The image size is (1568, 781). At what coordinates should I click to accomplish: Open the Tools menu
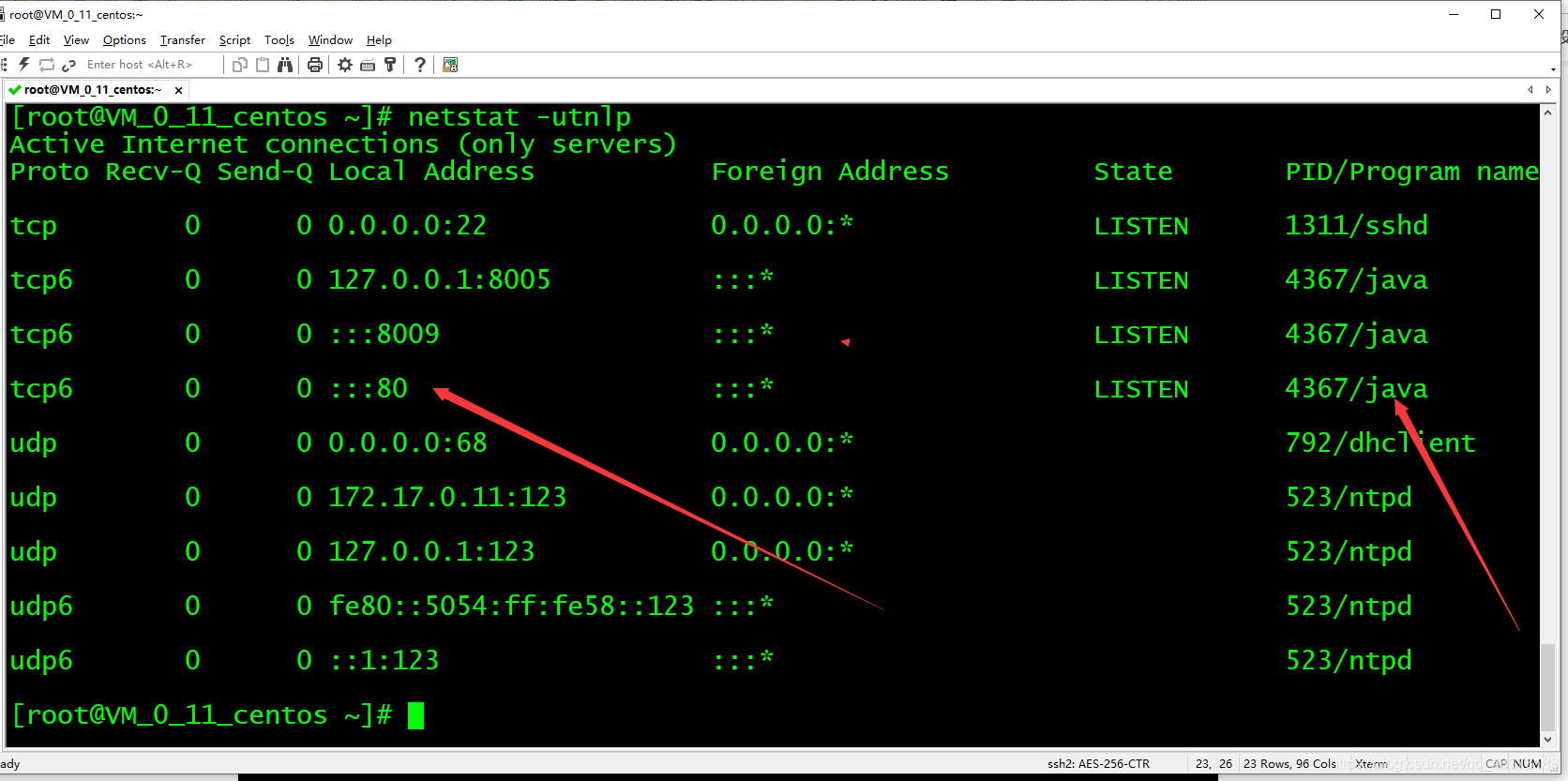(279, 40)
